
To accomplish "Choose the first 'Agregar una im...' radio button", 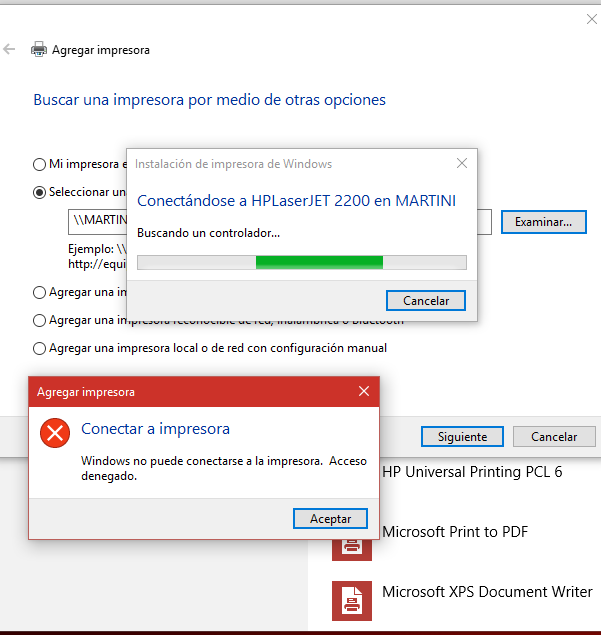I will click(39, 292).
